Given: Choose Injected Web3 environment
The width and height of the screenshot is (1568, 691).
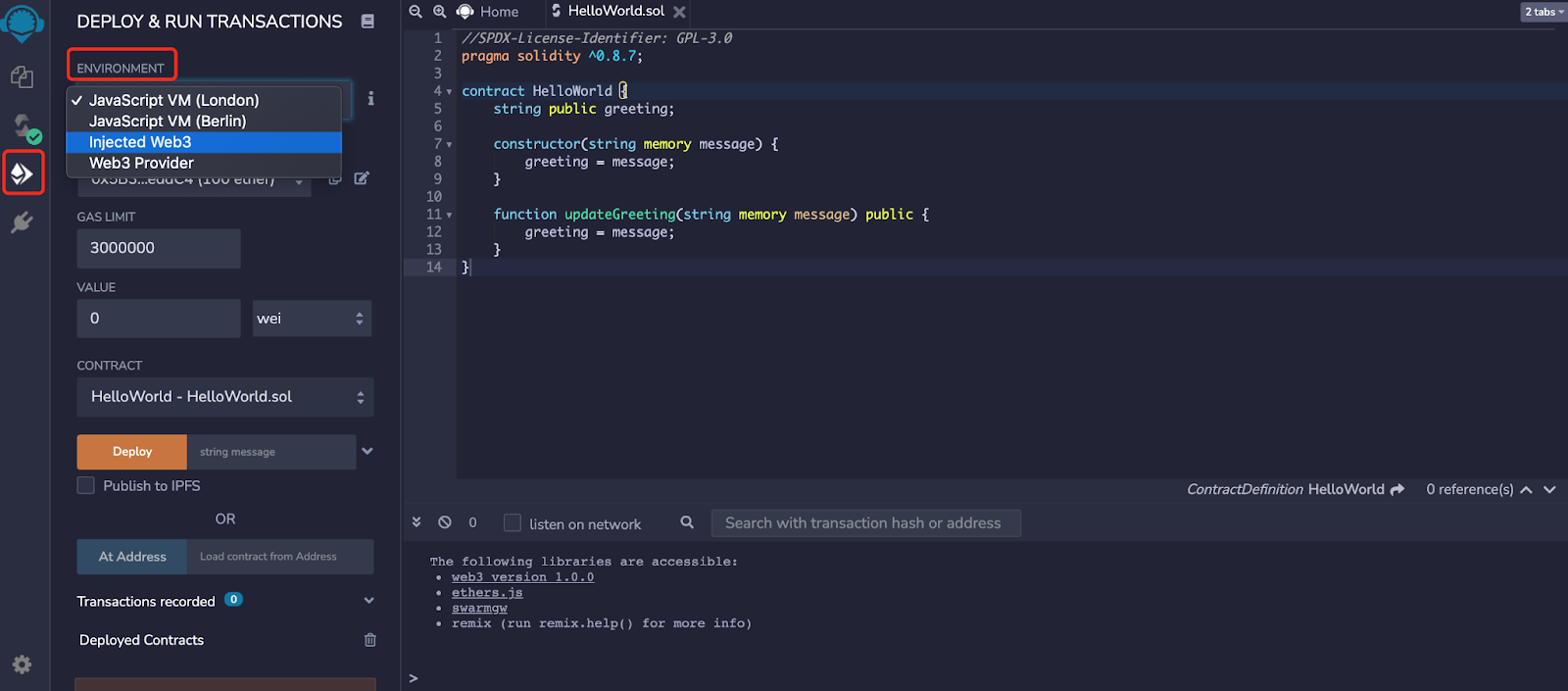Looking at the screenshot, I should pos(204,142).
